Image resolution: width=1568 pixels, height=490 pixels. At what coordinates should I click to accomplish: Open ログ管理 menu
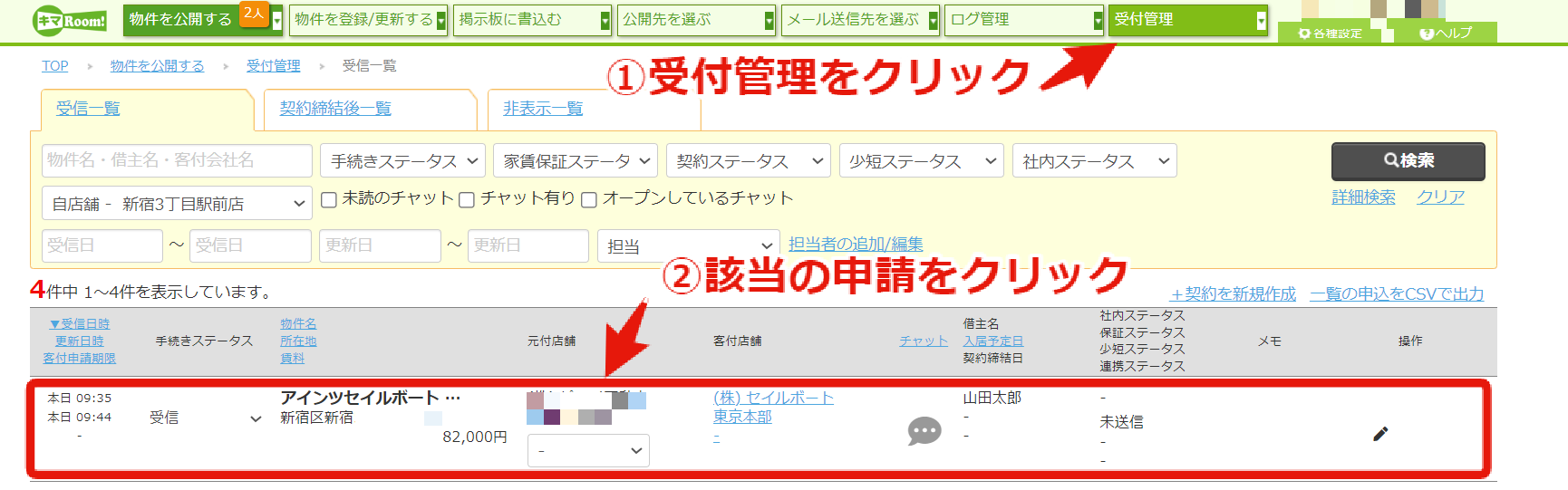tap(1025, 20)
